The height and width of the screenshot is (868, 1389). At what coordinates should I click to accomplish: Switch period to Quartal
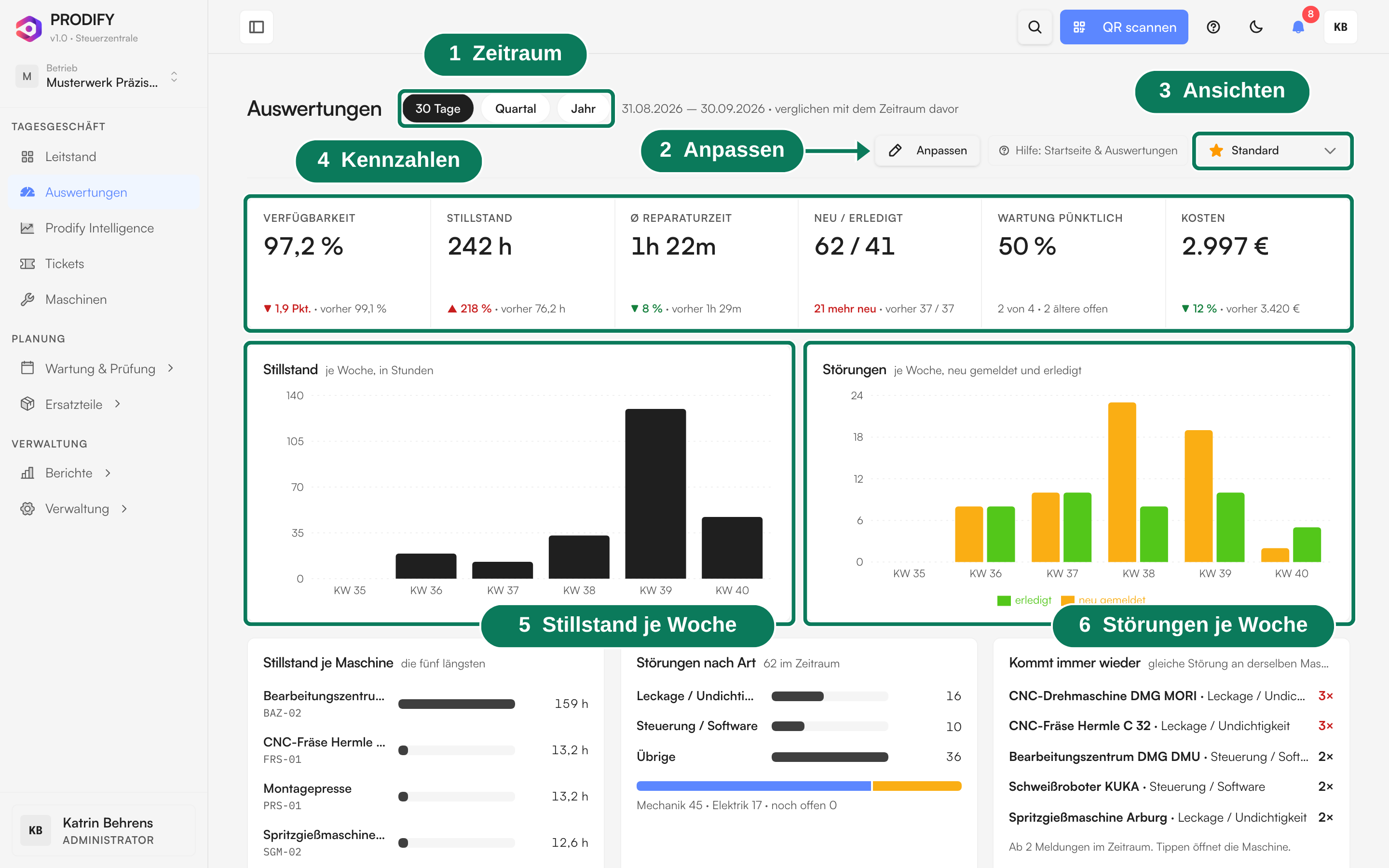[x=516, y=108]
